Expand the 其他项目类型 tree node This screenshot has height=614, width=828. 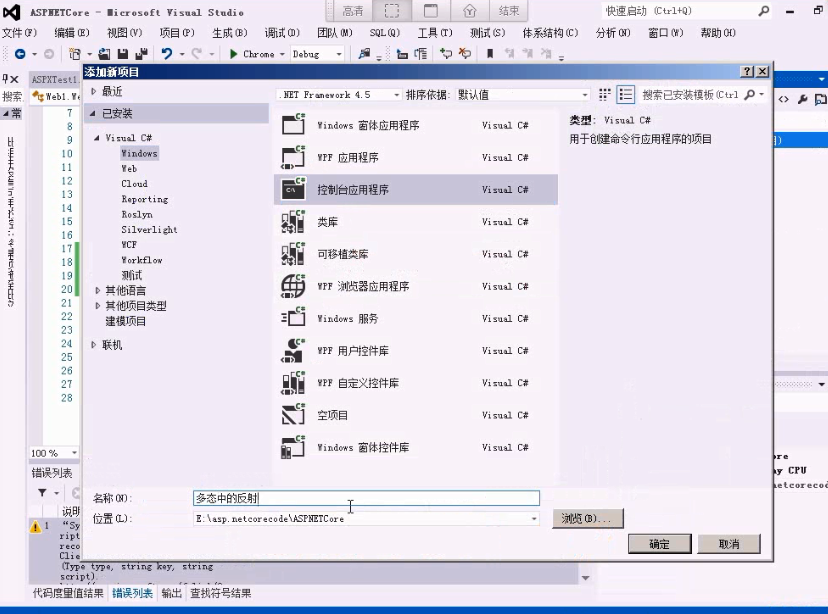pyautogui.click(x=98, y=305)
